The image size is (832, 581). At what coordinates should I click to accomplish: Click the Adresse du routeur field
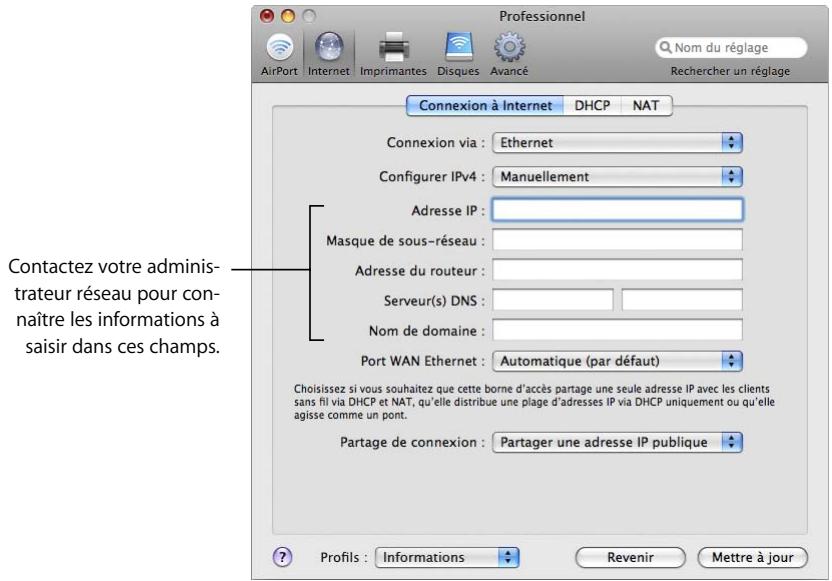click(618, 270)
